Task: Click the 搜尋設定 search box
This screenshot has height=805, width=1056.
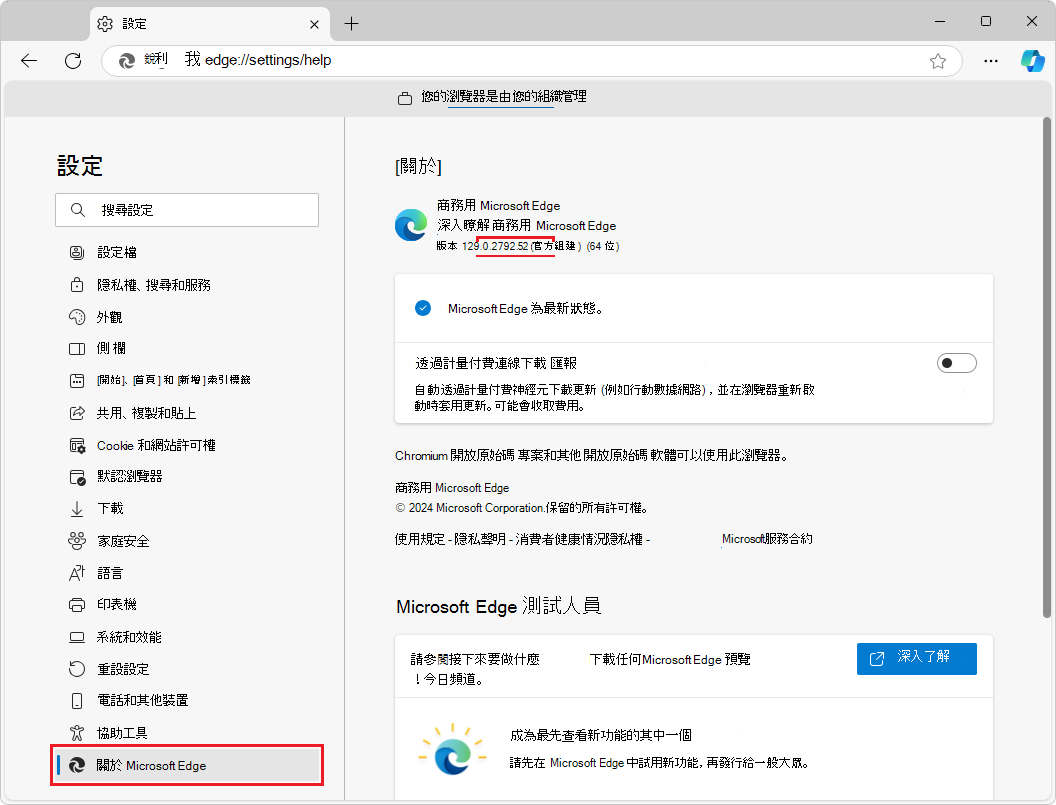Action: [x=186, y=210]
